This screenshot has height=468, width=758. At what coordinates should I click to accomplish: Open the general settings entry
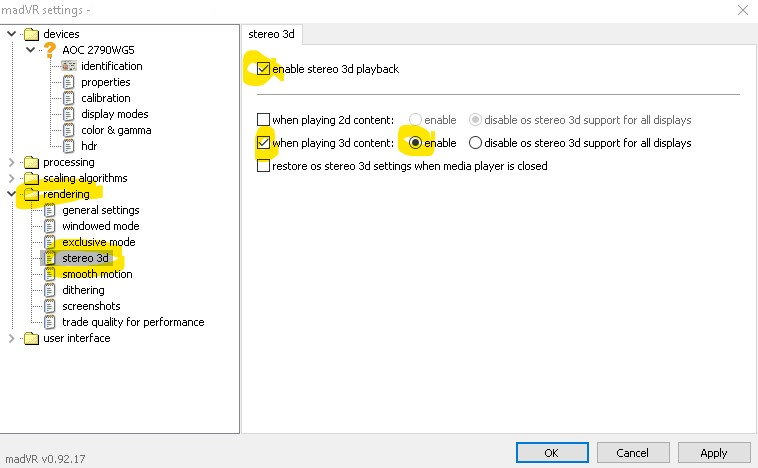(101, 210)
